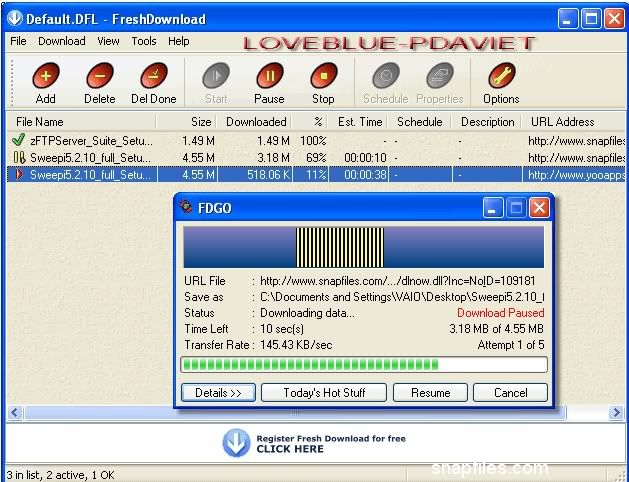Sort by the Downloaded column header
629x482 pixels.
tap(254, 122)
